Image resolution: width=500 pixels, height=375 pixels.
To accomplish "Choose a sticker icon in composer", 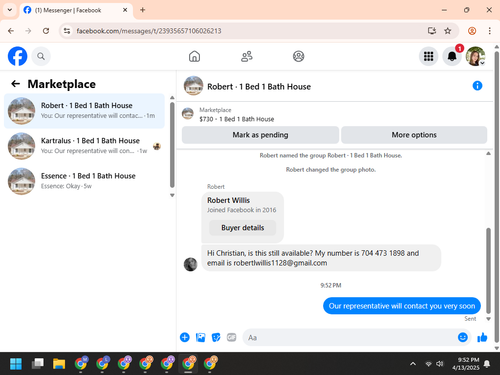I will [x=216, y=337].
